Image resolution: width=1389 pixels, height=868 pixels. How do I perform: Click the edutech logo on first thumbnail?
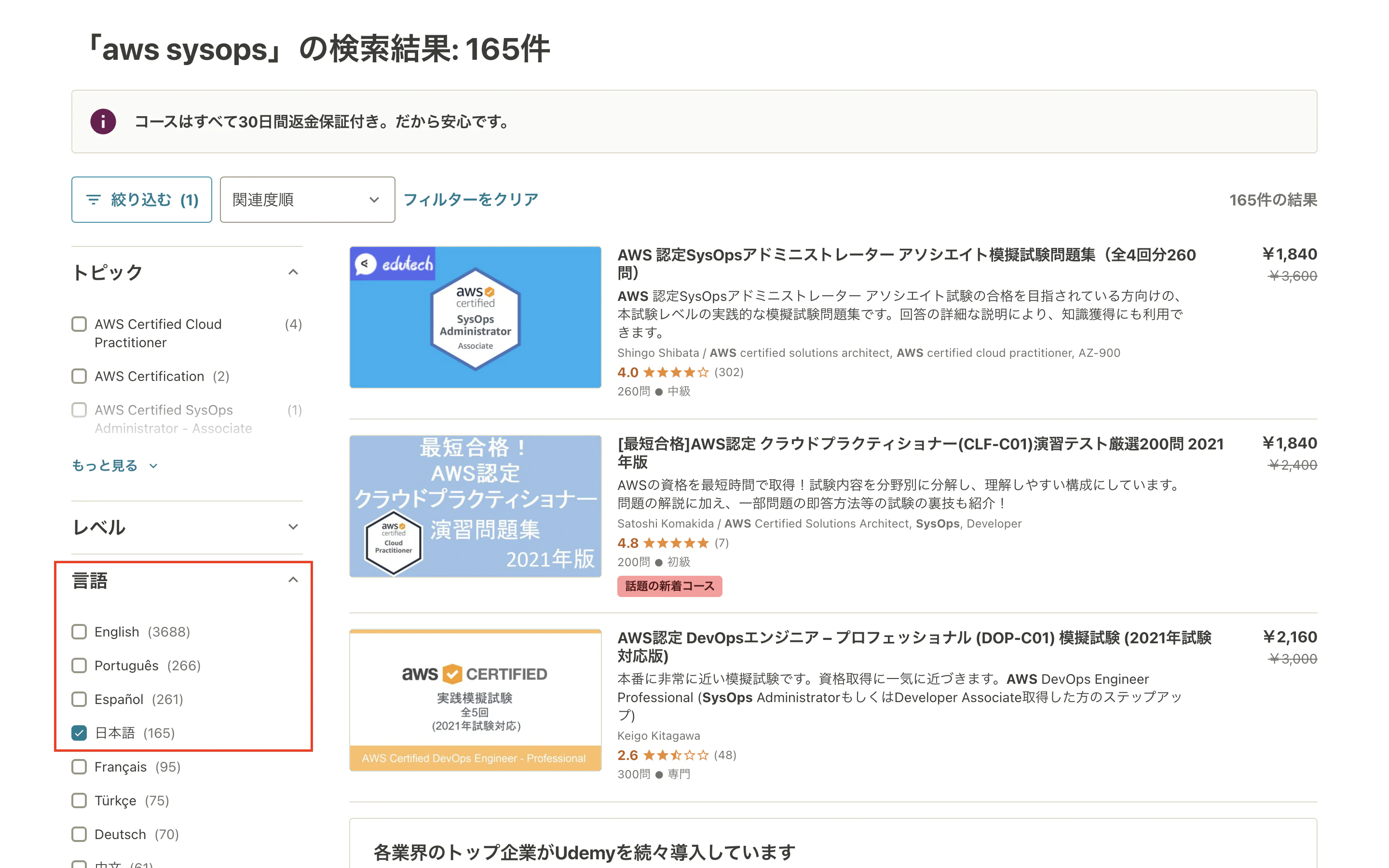point(393,264)
